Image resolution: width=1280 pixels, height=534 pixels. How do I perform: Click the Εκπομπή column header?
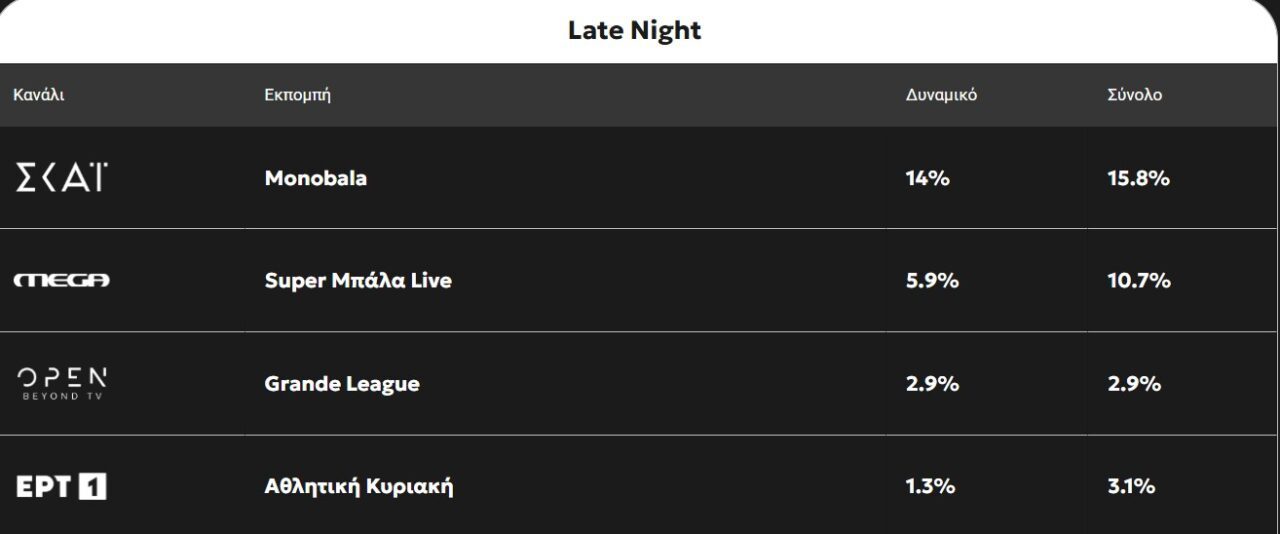(297, 95)
